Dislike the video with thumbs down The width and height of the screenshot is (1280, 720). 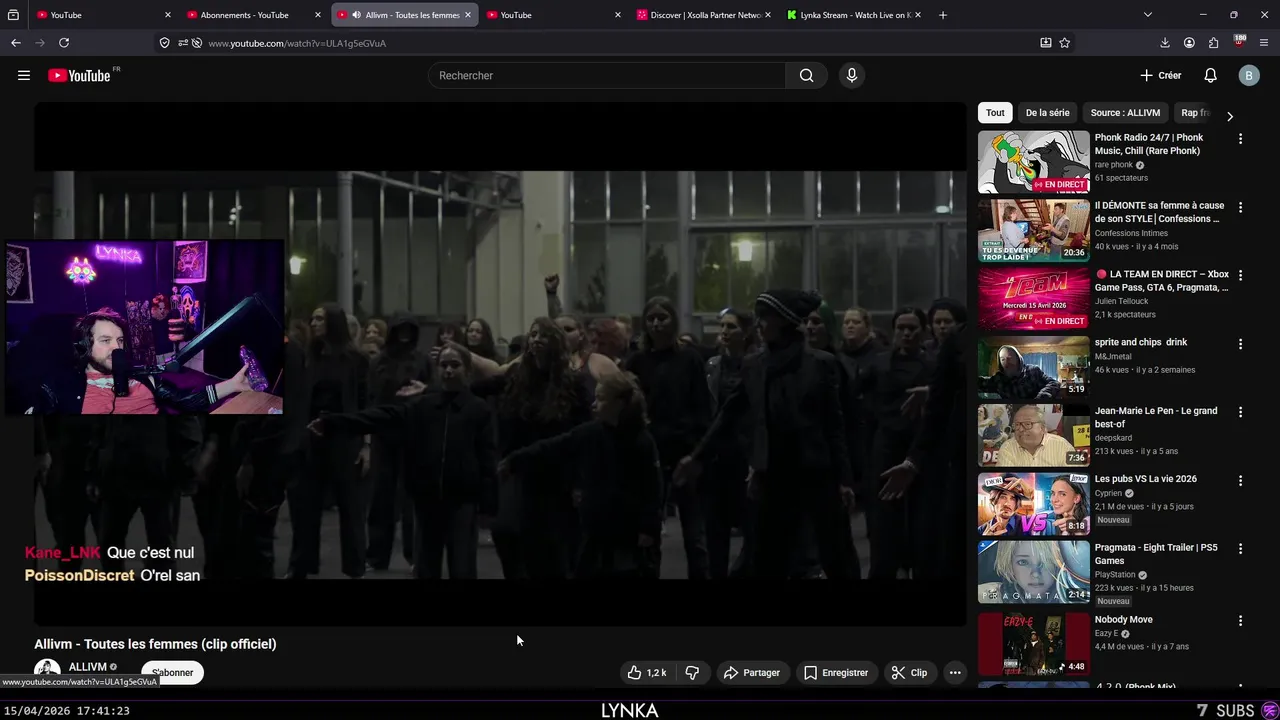(x=692, y=673)
